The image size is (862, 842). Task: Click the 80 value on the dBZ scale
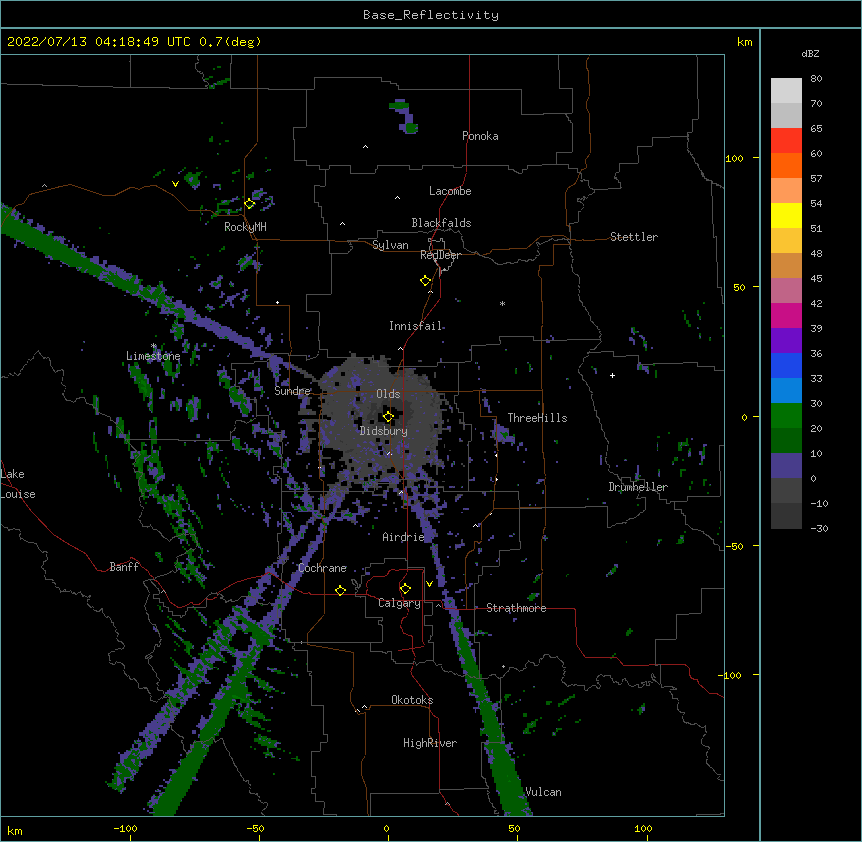(816, 79)
